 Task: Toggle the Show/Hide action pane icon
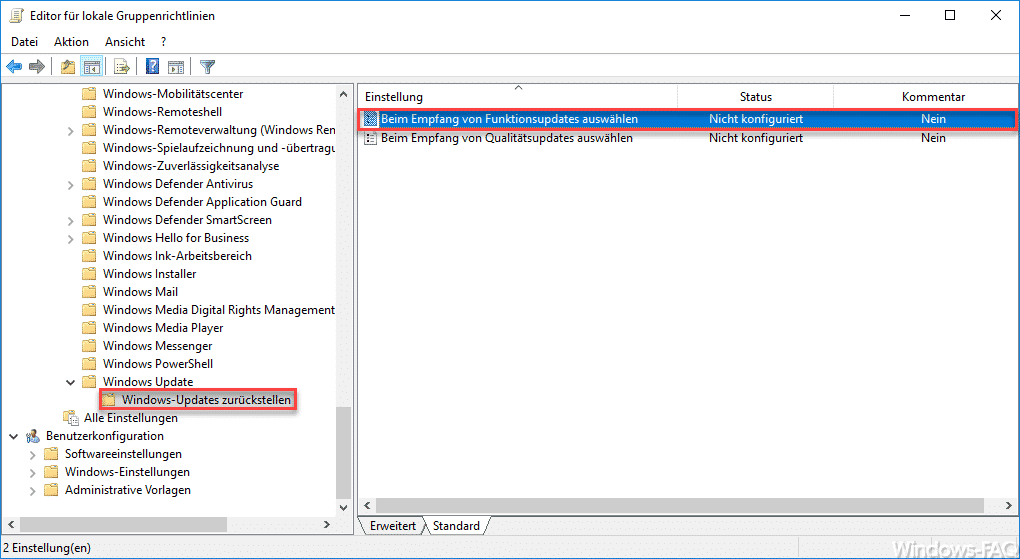(176, 66)
